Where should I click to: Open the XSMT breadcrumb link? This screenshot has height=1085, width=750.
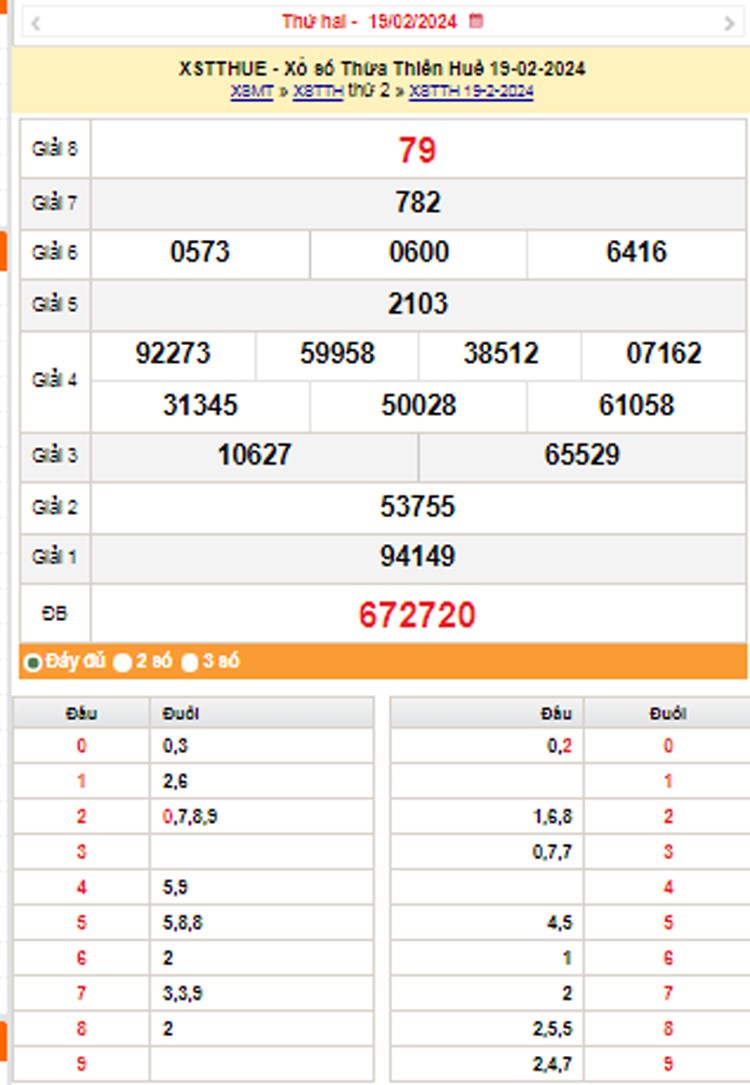click(x=252, y=91)
